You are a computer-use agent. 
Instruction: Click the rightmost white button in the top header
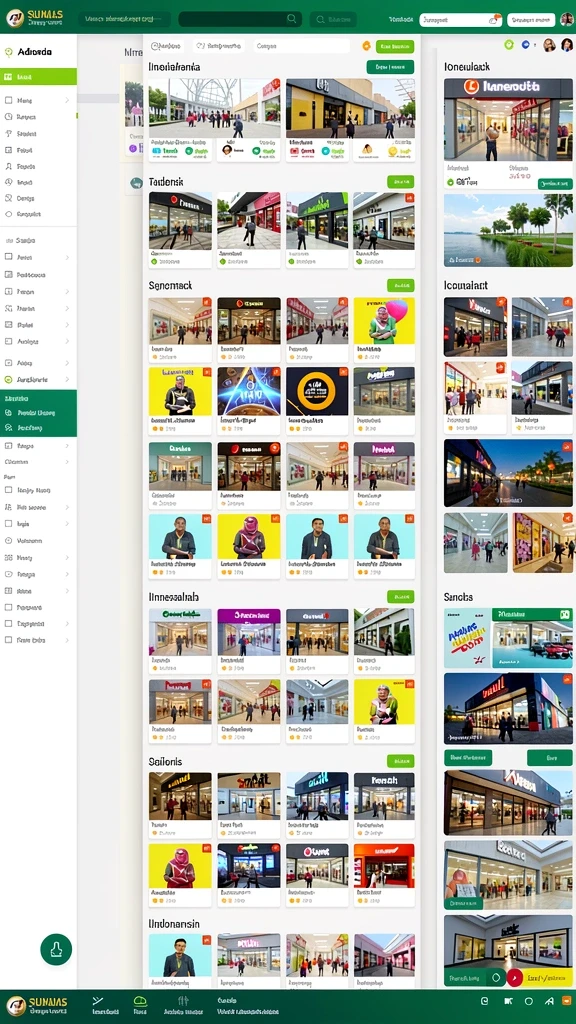tap(531, 20)
